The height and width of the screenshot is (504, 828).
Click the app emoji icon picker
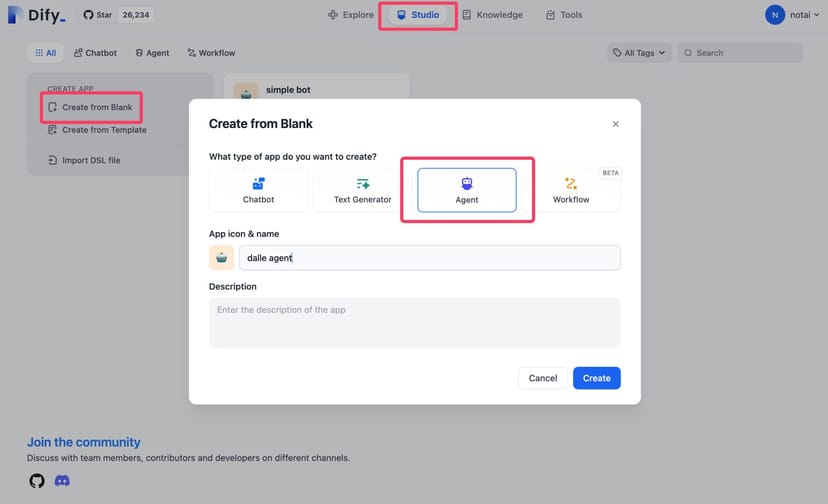(221, 258)
